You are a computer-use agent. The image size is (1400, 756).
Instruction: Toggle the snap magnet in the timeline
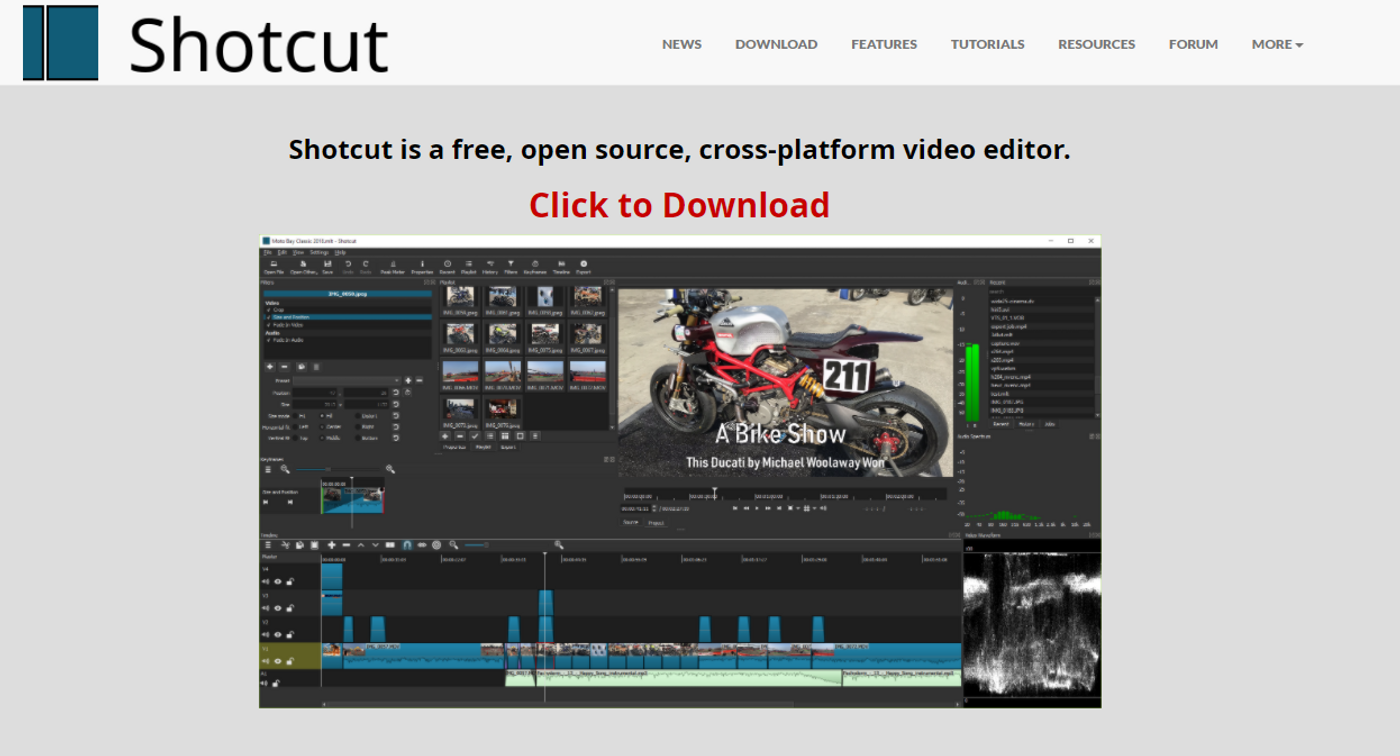point(408,545)
